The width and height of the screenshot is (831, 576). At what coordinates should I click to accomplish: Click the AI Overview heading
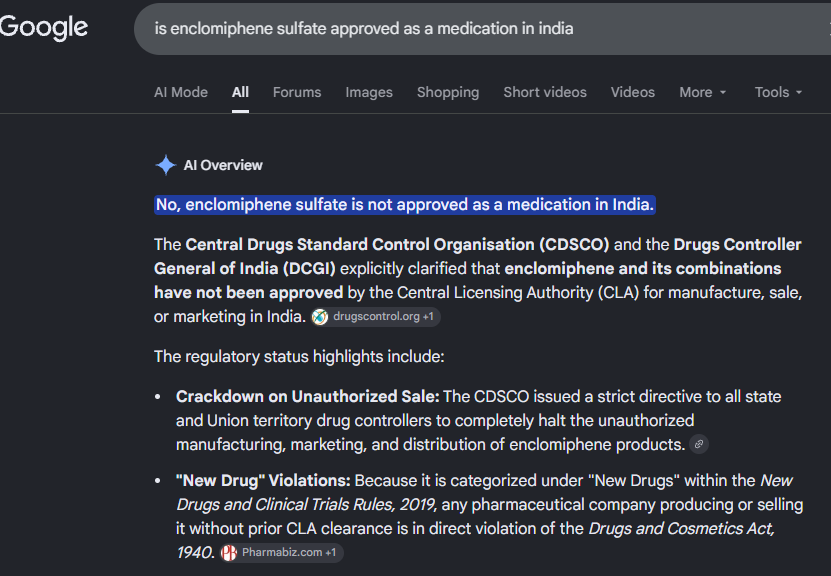223,165
